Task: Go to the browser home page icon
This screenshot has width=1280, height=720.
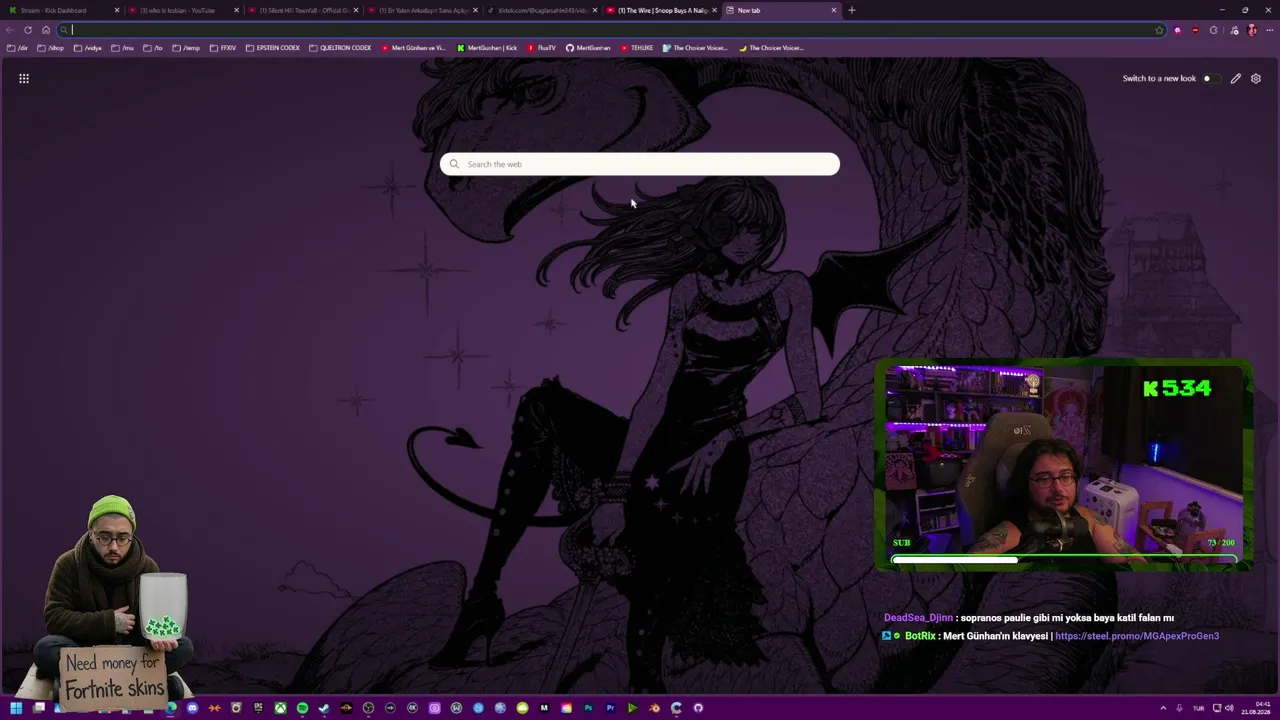Action: point(46,30)
